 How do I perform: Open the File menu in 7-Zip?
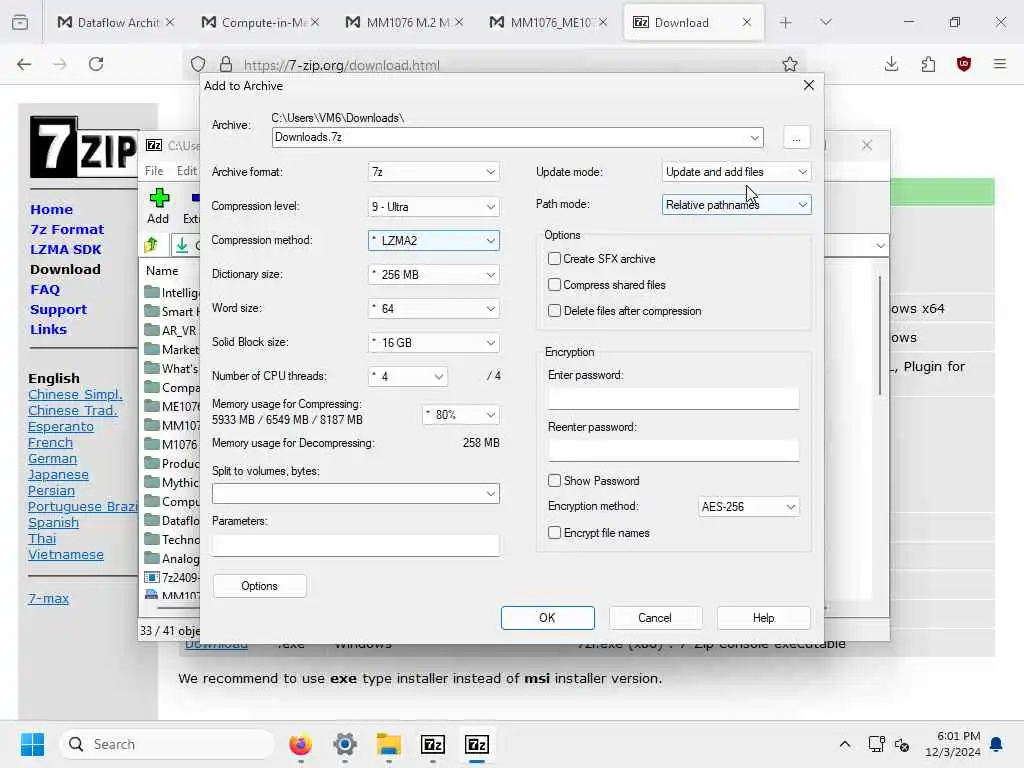pos(154,170)
